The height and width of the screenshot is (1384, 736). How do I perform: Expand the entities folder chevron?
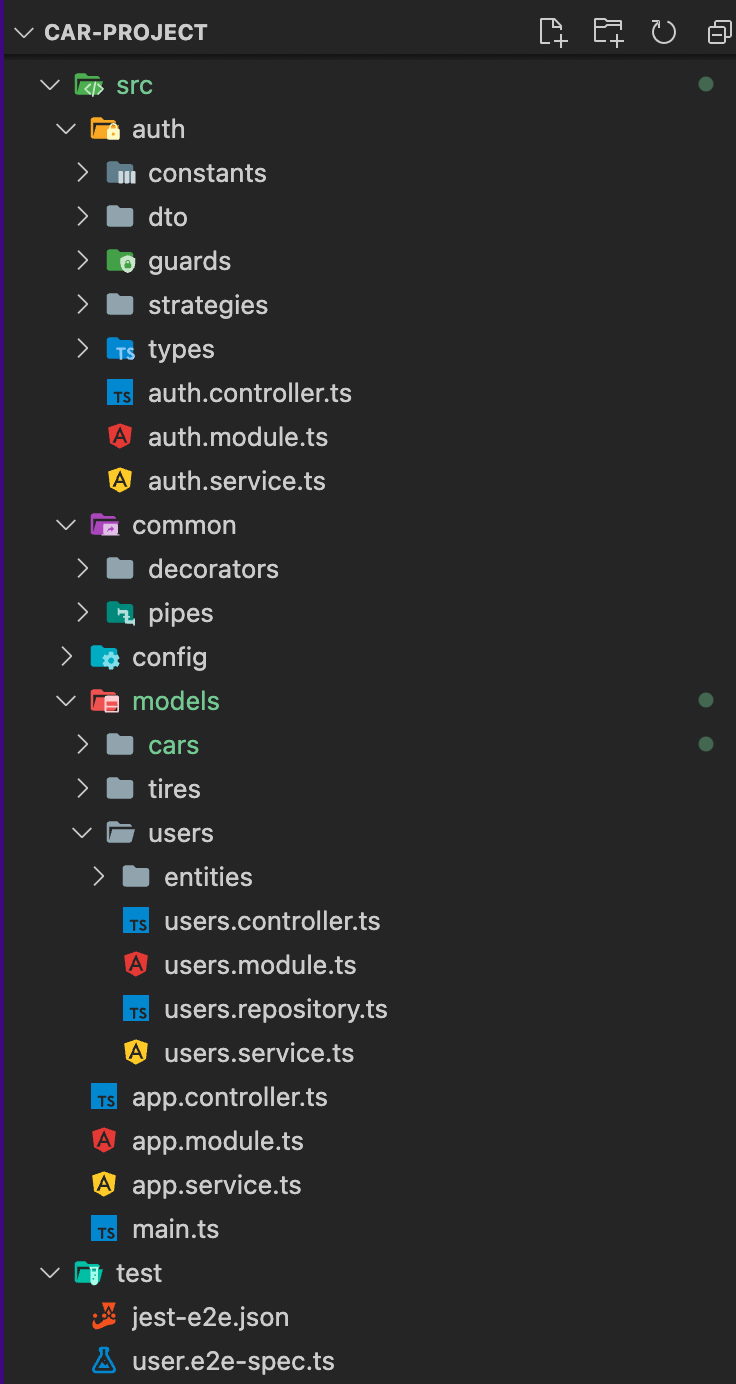[x=98, y=877]
